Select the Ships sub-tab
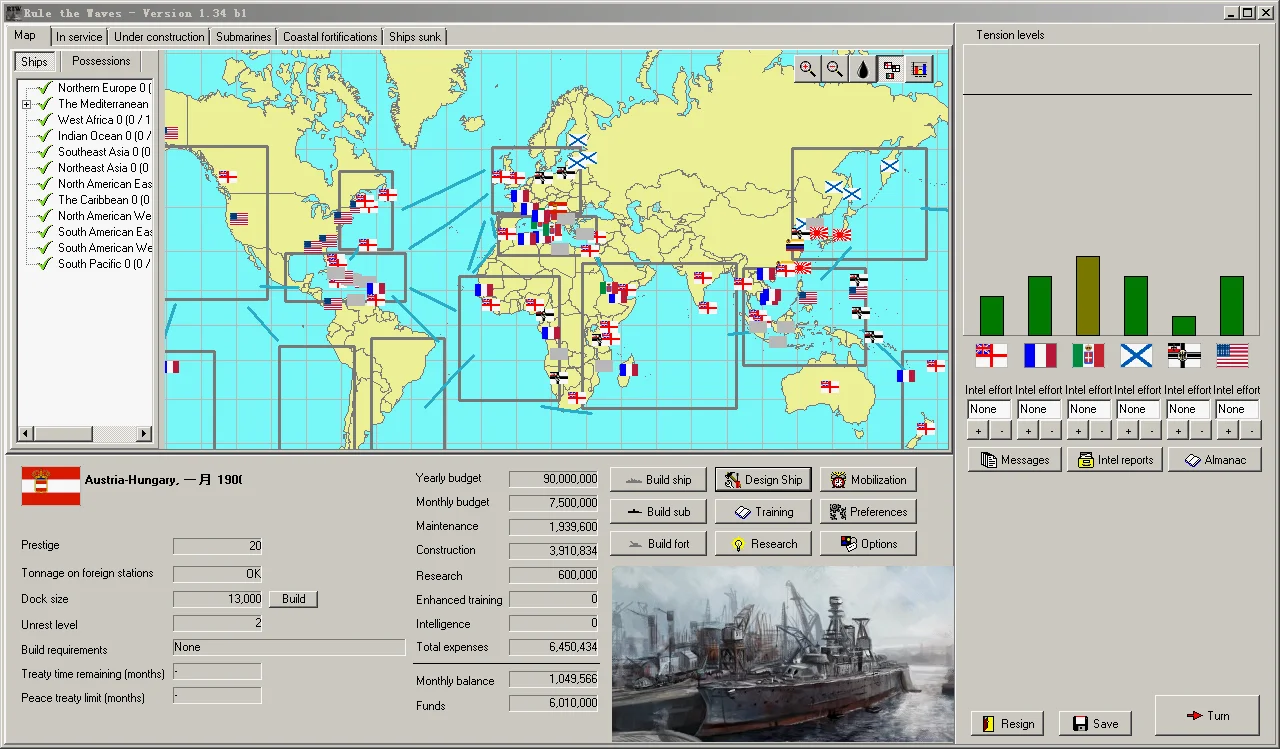Screen dimensions: 1280x749 coord(34,62)
